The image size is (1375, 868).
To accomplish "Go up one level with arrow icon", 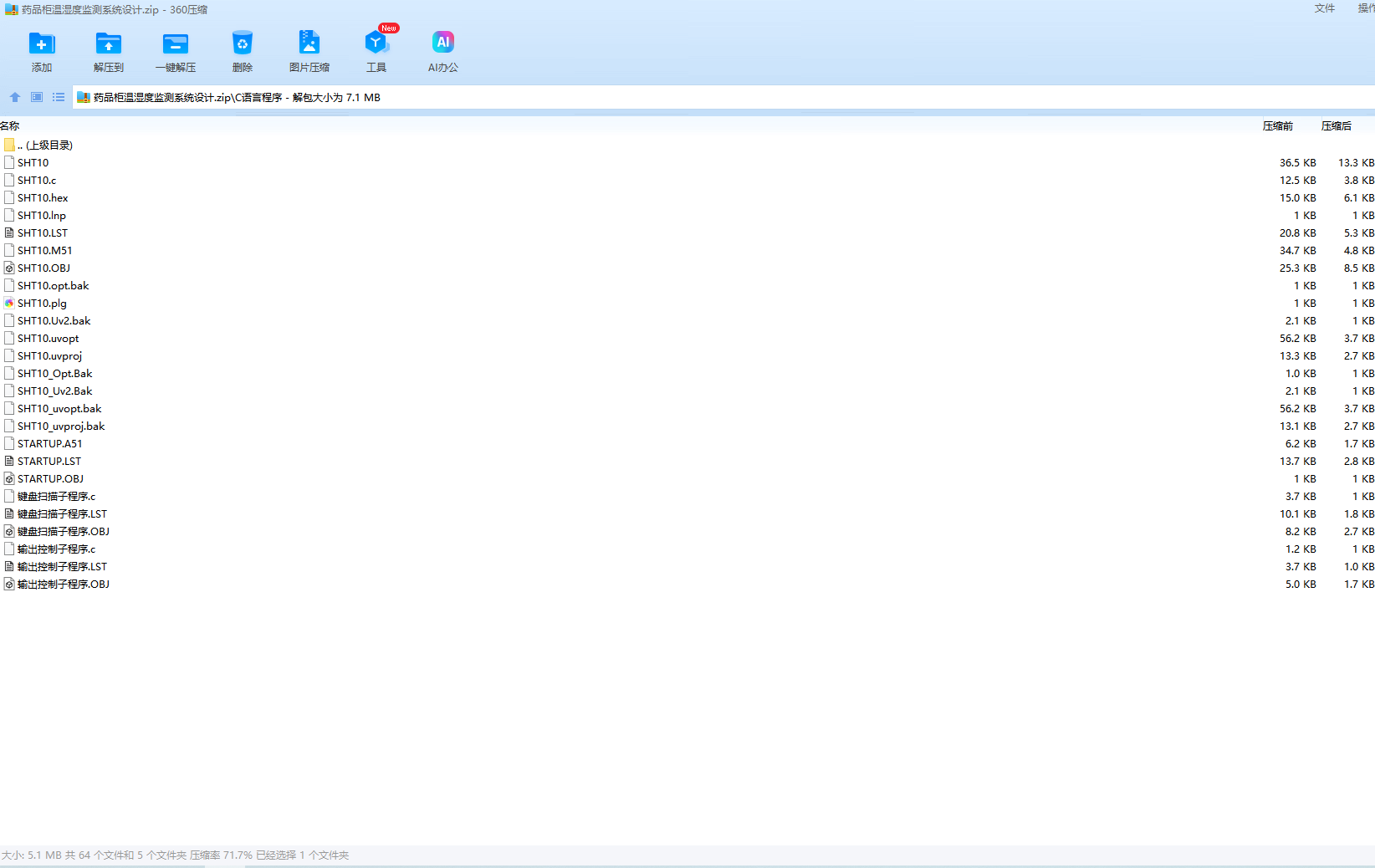I will coord(15,97).
